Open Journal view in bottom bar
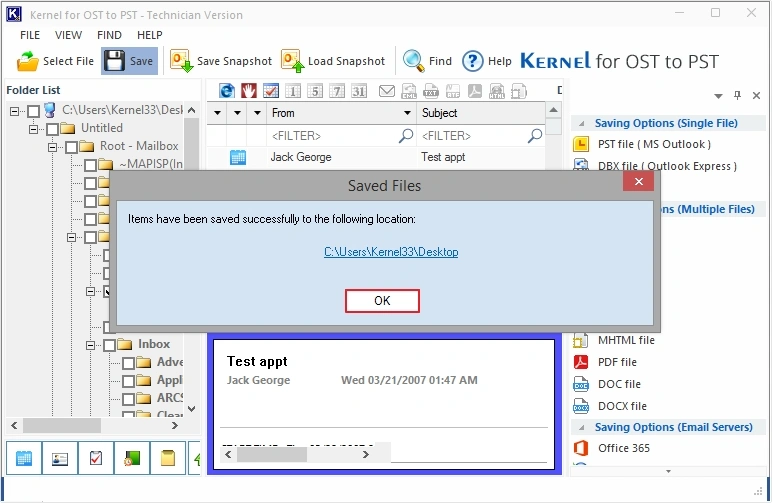Viewport: 772px width, 503px height. [x=132, y=458]
